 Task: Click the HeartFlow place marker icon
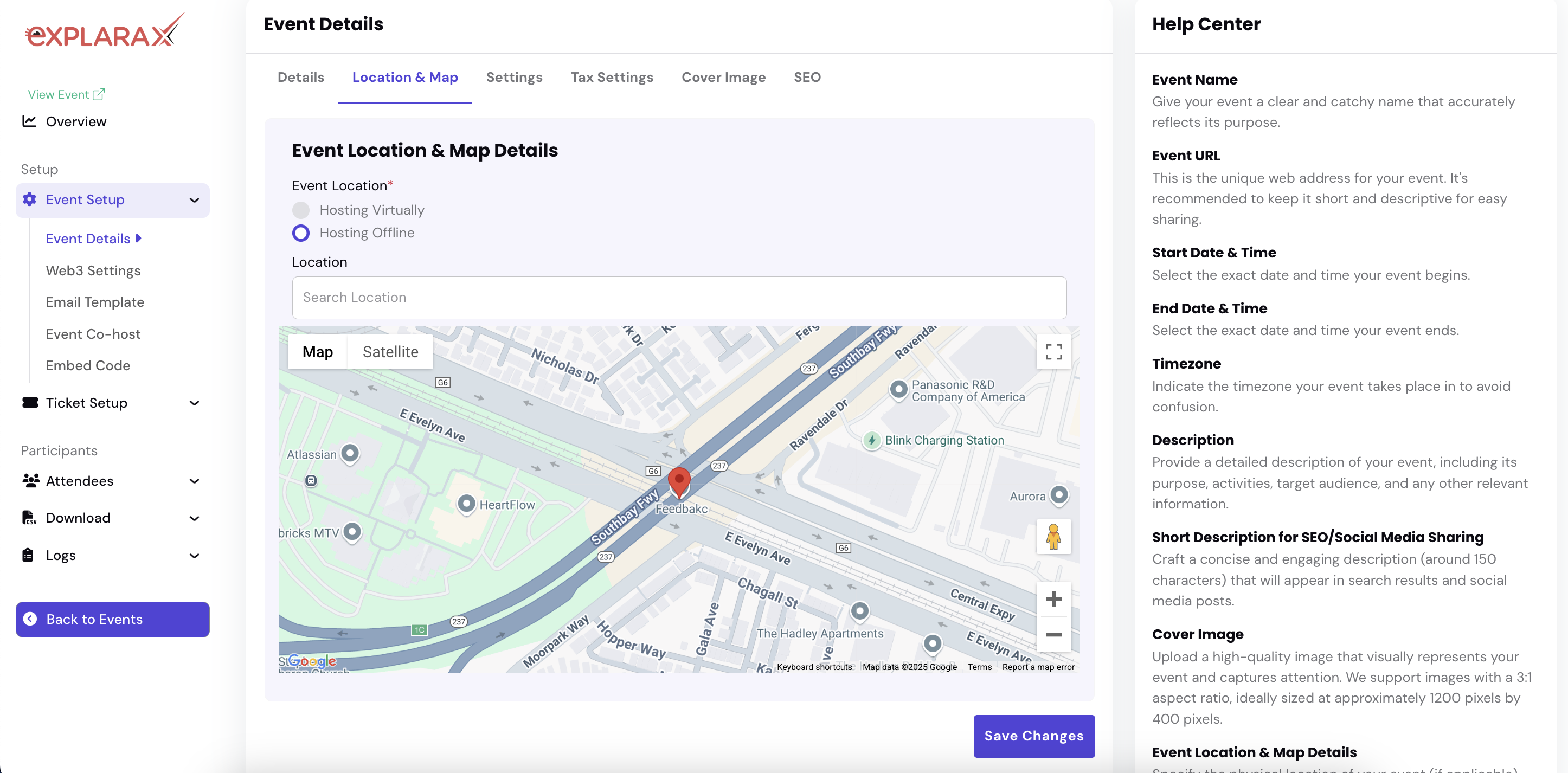466,504
